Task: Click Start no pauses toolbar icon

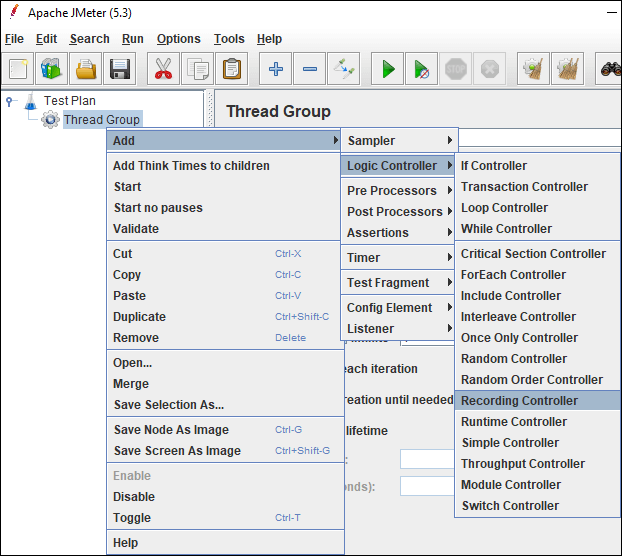Action: tap(421, 69)
